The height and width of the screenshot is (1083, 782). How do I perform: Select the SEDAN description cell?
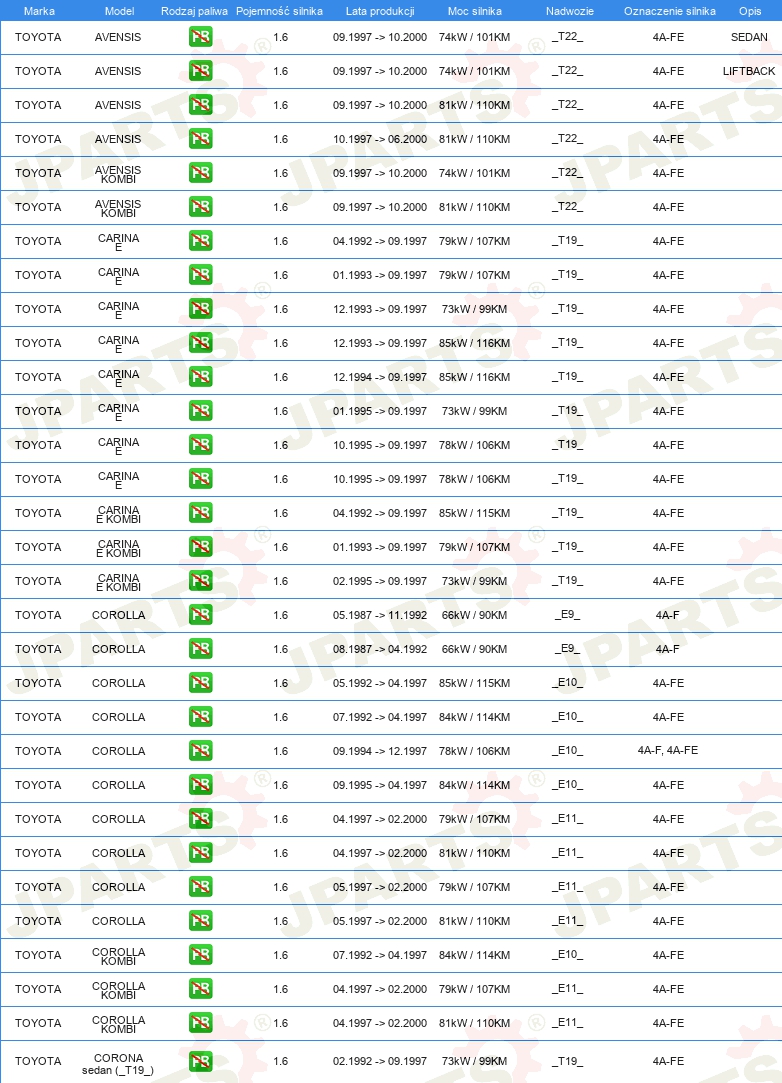749,37
